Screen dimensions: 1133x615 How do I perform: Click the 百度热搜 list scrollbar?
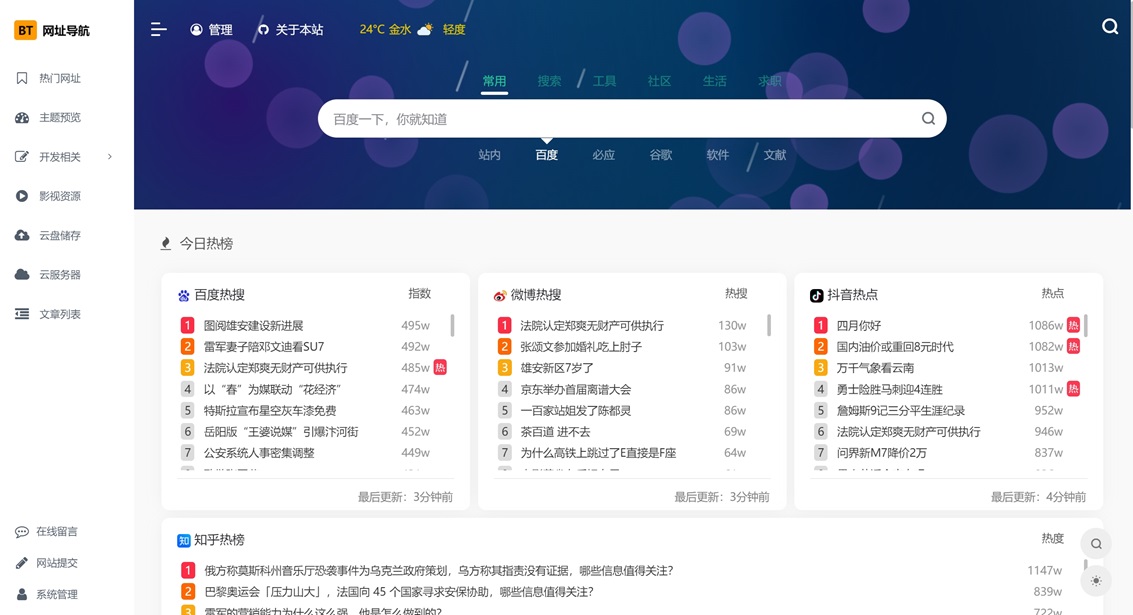click(452, 325)
